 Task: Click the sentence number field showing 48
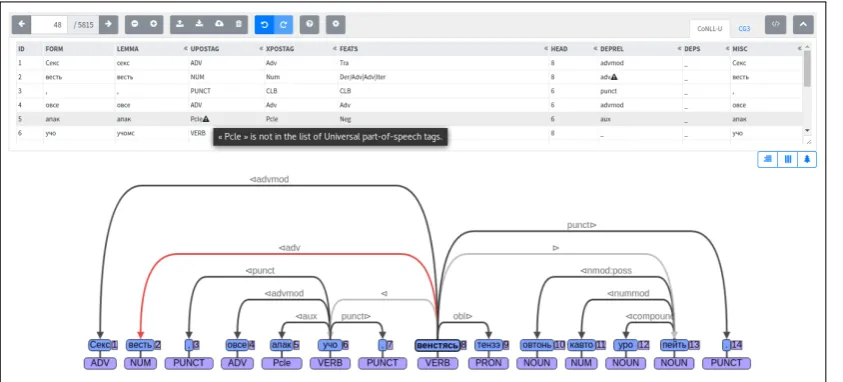click(50, 24)
